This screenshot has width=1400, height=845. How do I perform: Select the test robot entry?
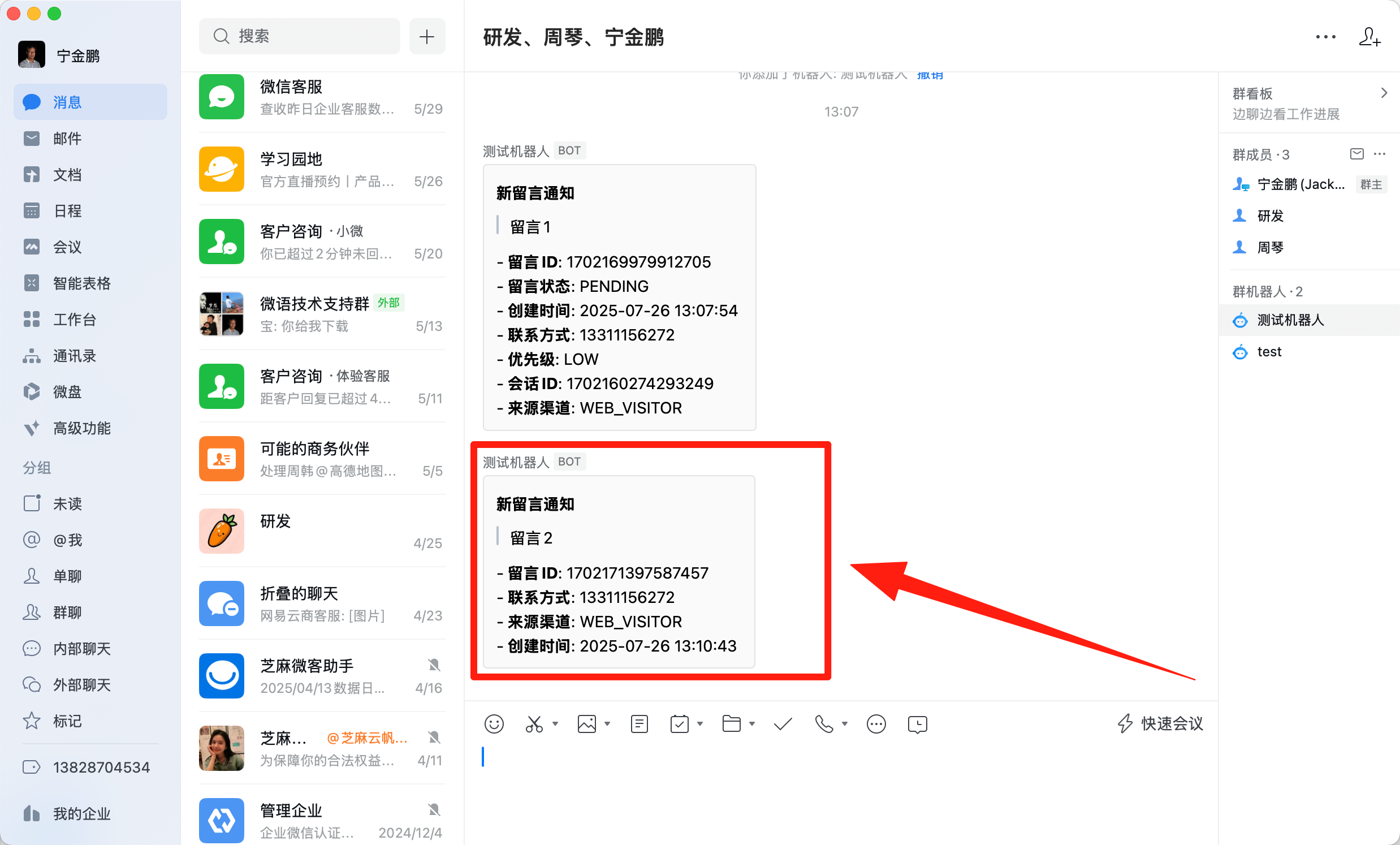point(1309,352)
